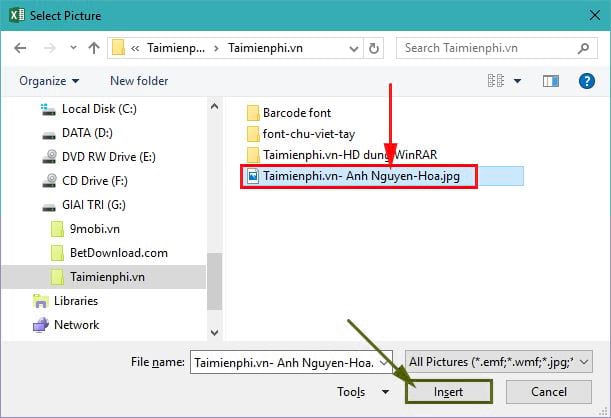Select Taimienphi.vn- Anh Nguyen-Hoa.jpg file
This screenshot has height=418, width=611.
(x=362, y=176)
